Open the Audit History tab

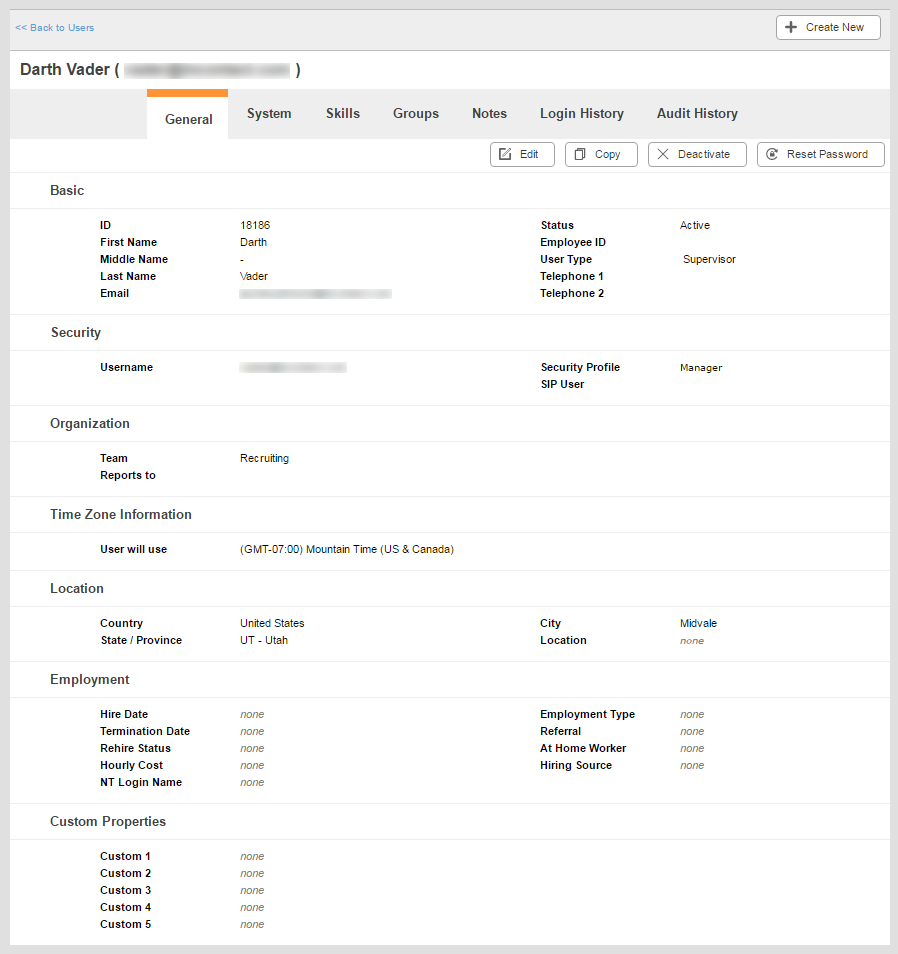(697, 114)
